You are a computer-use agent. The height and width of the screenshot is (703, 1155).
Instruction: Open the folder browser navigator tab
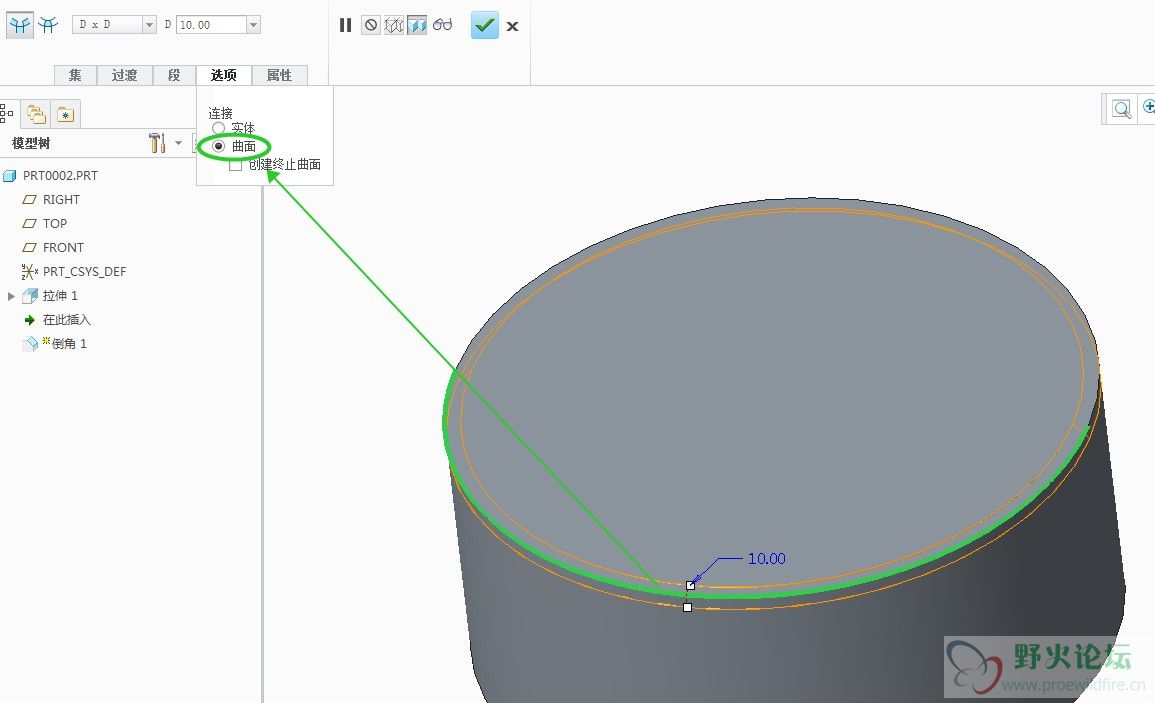36,114
